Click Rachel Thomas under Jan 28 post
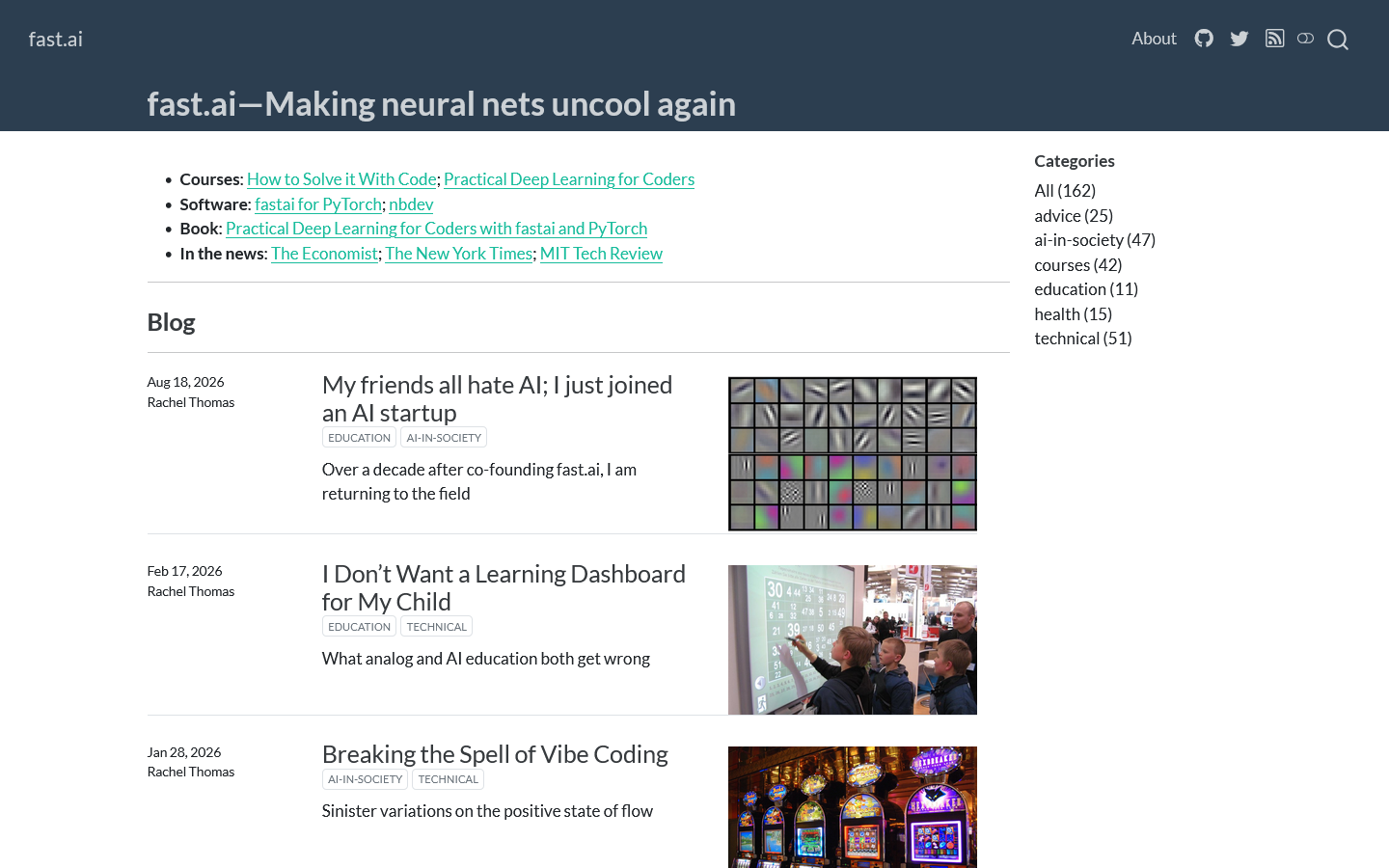This screenshot has height=868, width=1389. (x=191, y=772)
